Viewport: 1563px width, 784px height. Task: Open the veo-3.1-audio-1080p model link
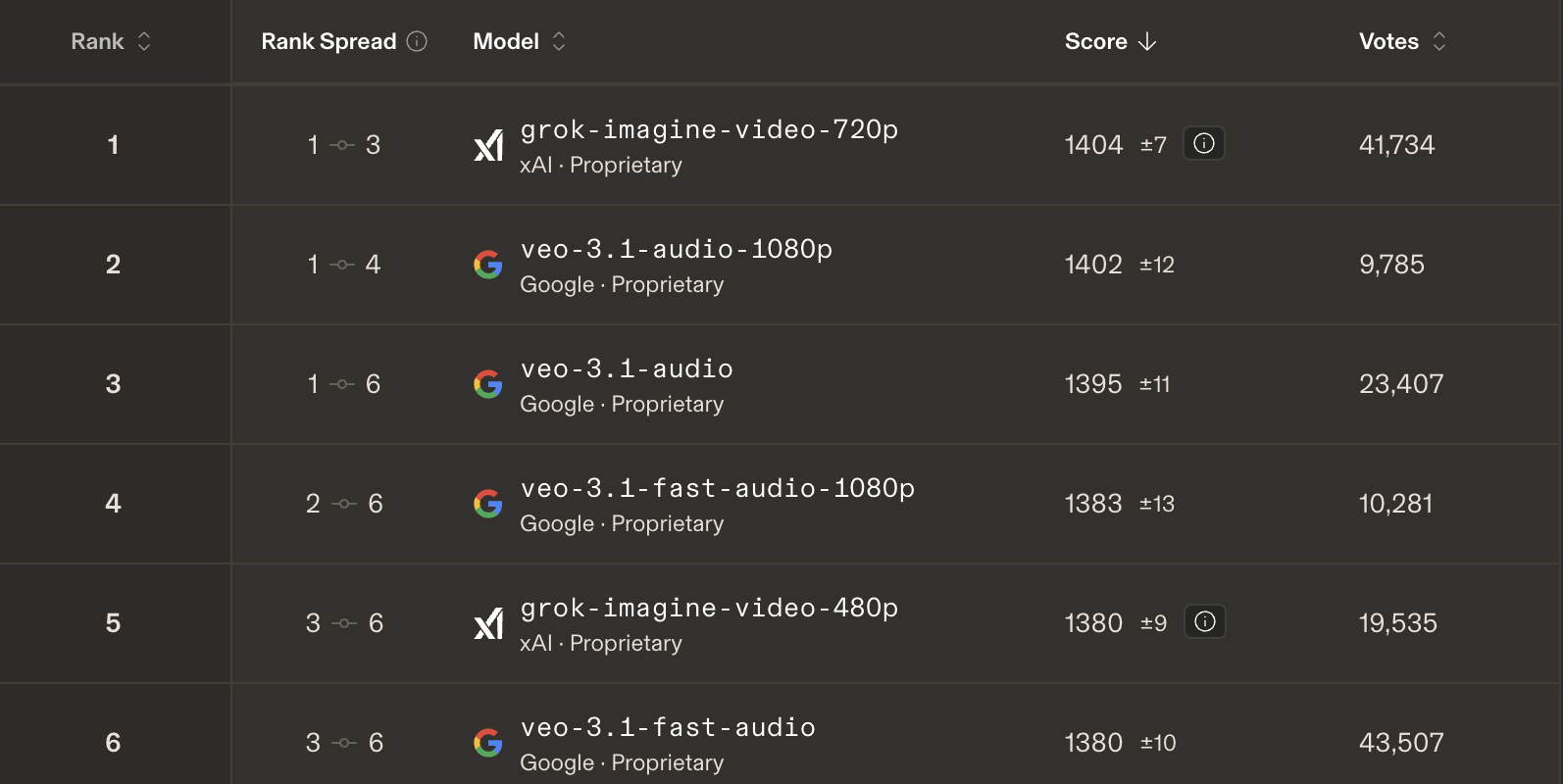click(677, 249)
